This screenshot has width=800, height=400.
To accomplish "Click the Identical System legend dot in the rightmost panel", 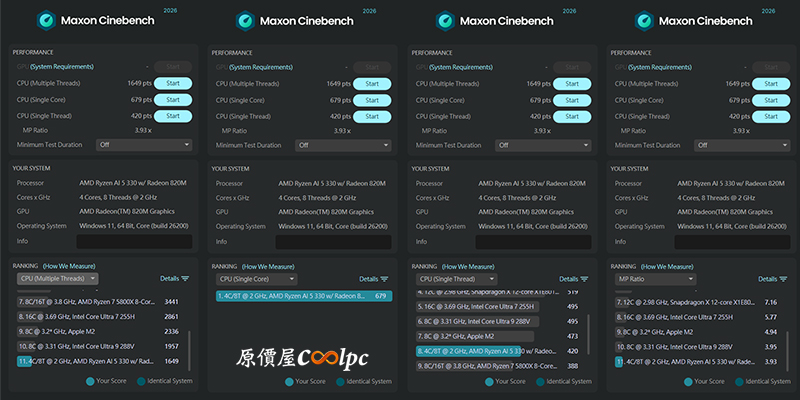I will (x=740, y=381).
